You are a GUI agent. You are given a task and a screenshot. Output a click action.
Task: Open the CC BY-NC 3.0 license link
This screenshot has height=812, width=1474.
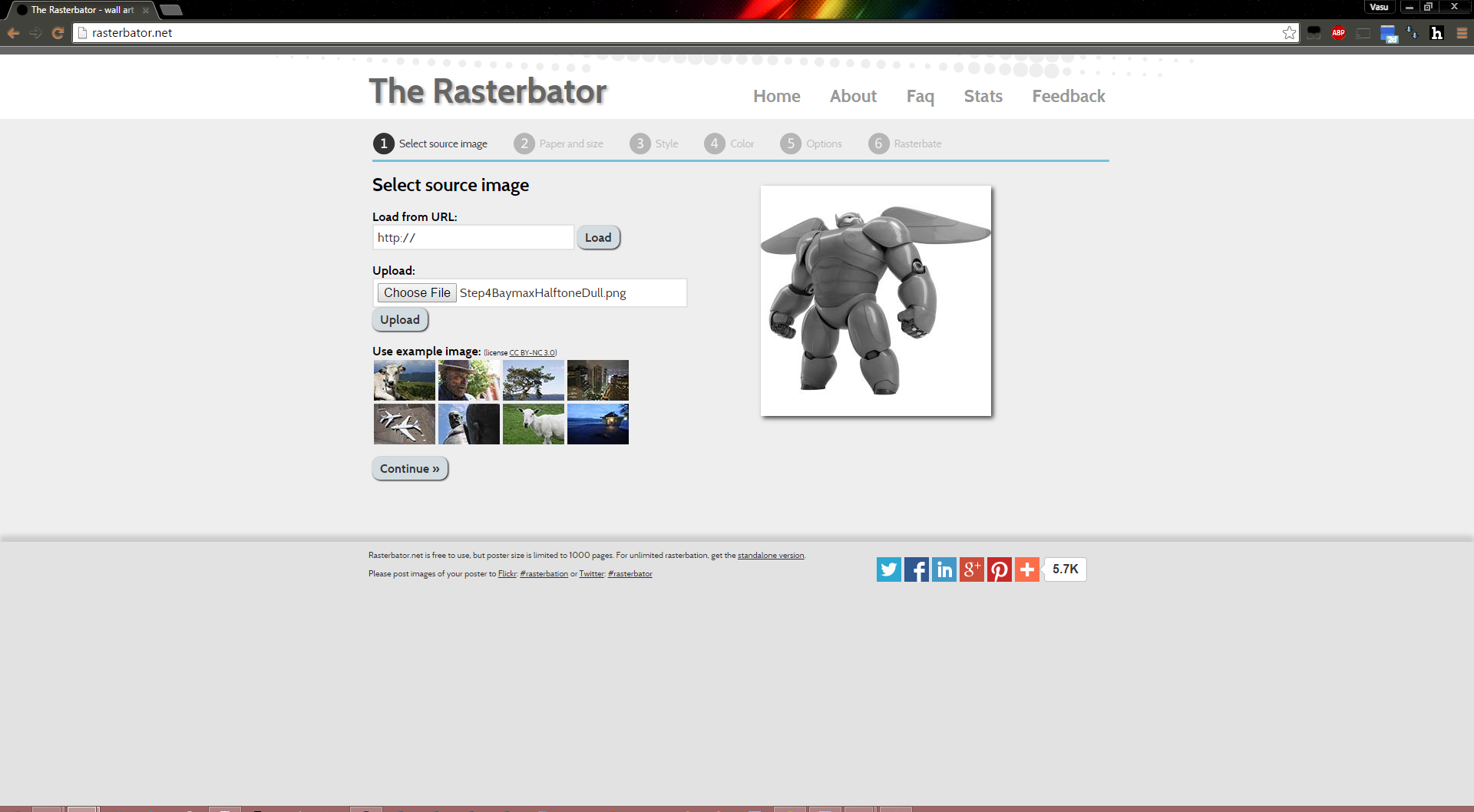tap(532, 353)
